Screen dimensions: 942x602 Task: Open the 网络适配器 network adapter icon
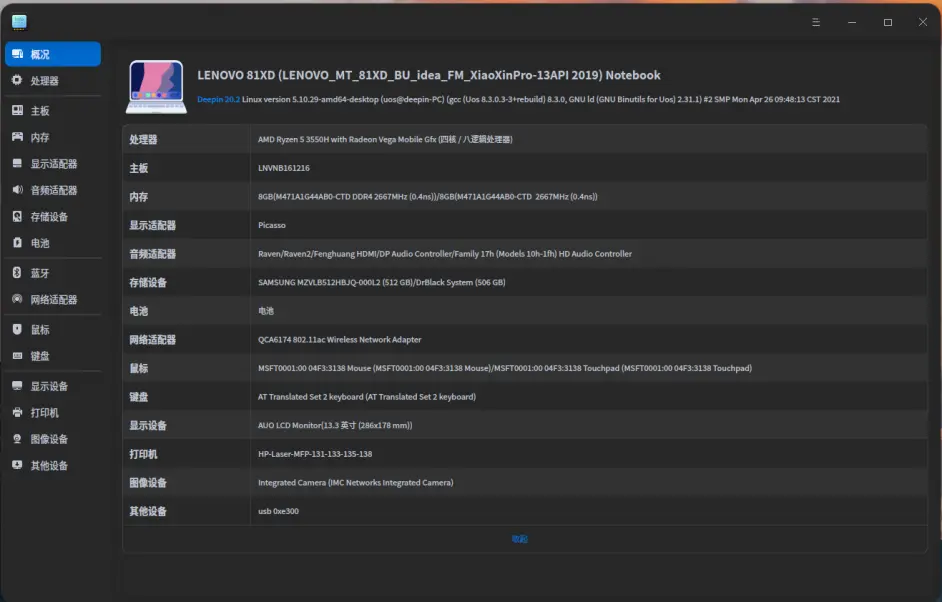[17, 299]
